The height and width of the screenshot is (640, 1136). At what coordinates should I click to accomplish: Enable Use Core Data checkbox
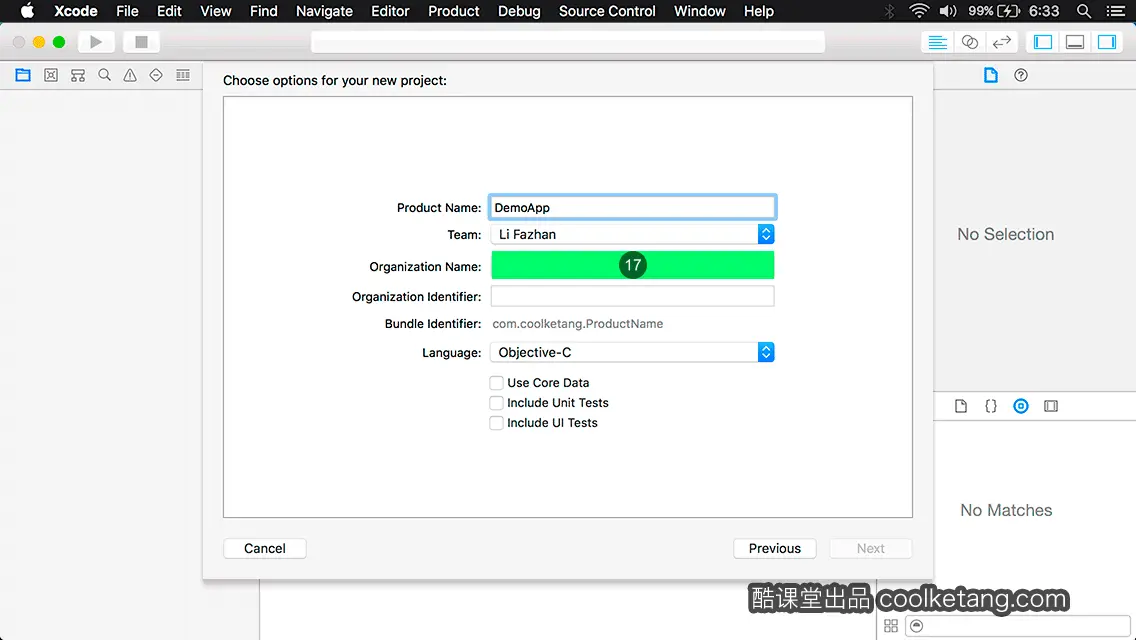pyautogui.click(x=496, y=383)
